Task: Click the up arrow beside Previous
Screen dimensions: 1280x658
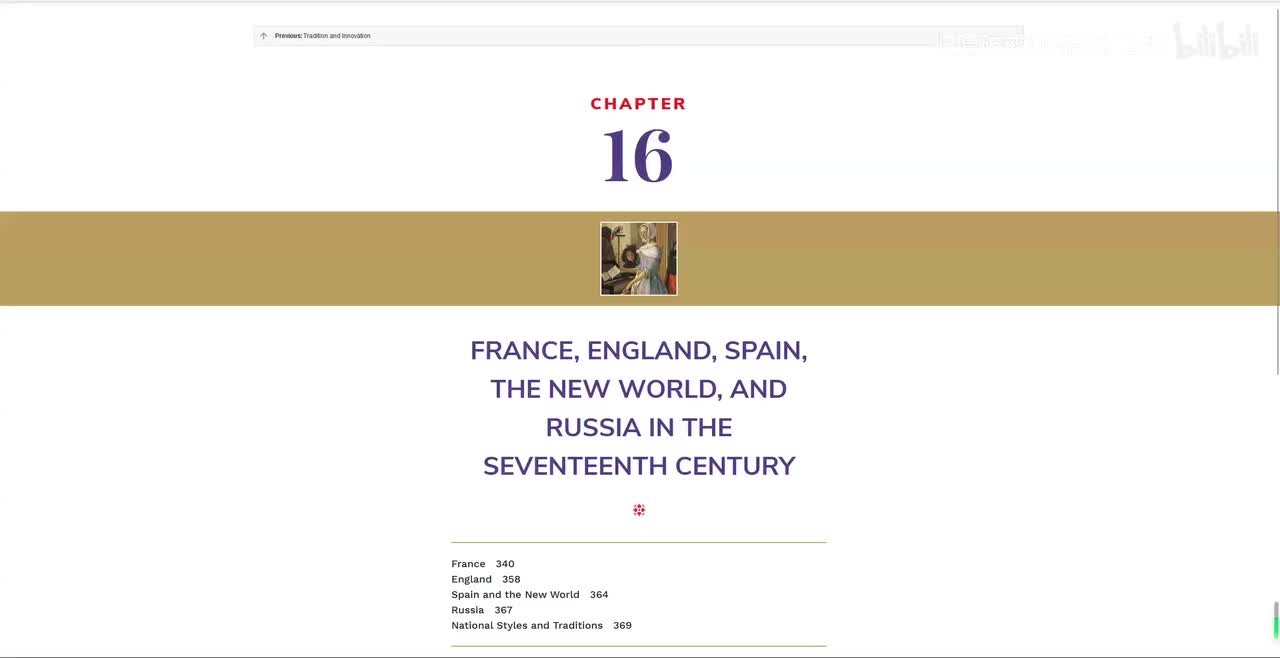Action: [x=264, y=36]
